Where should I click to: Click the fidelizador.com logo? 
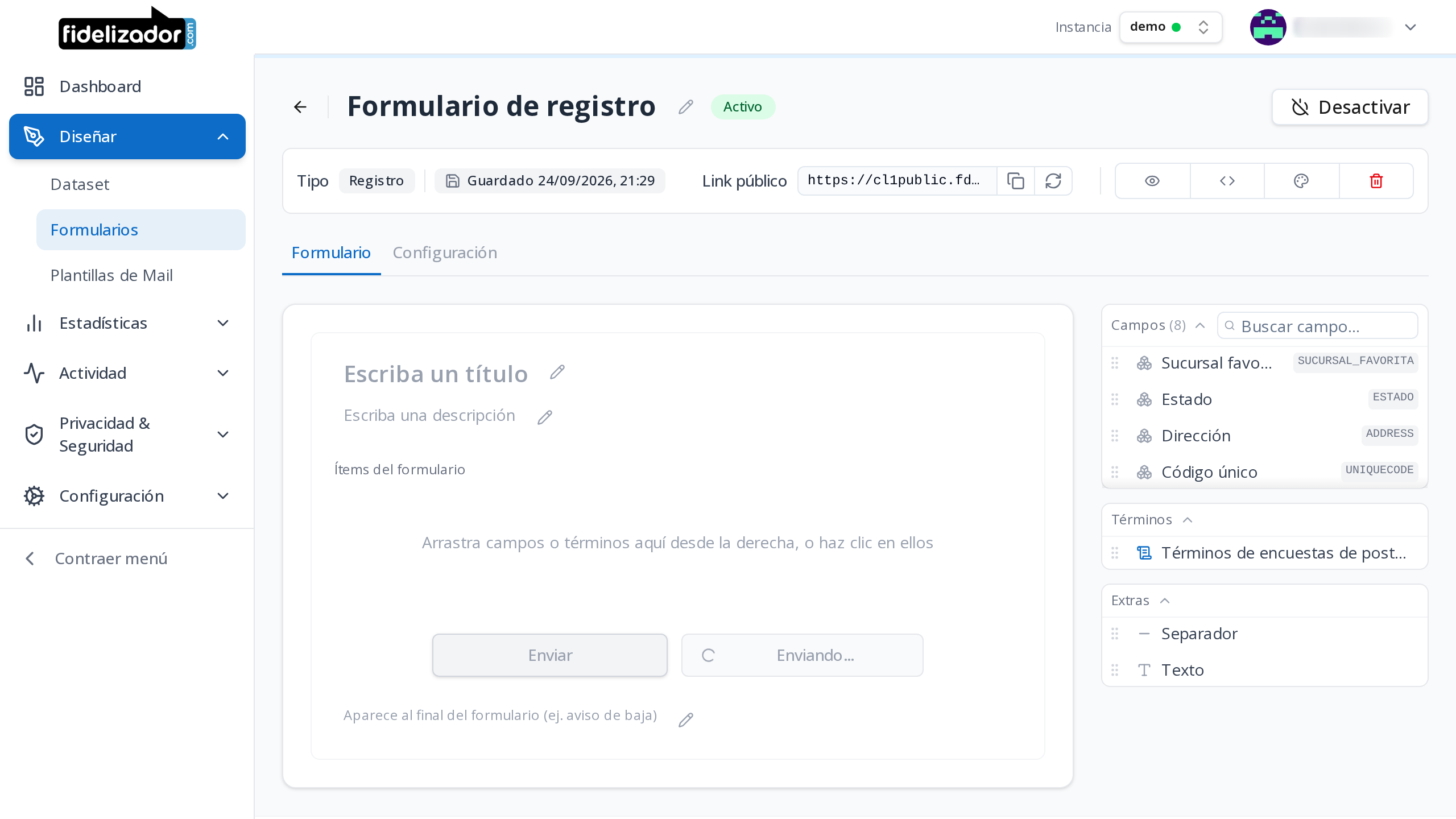(127, 28)
